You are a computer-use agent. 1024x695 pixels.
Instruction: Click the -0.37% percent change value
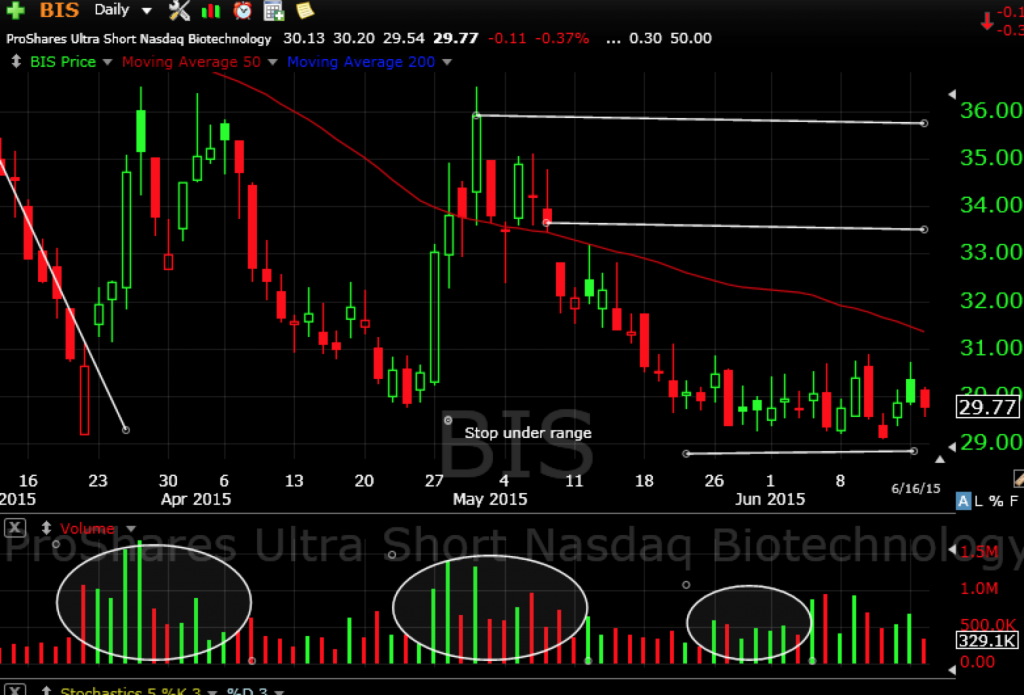point(562,38)
